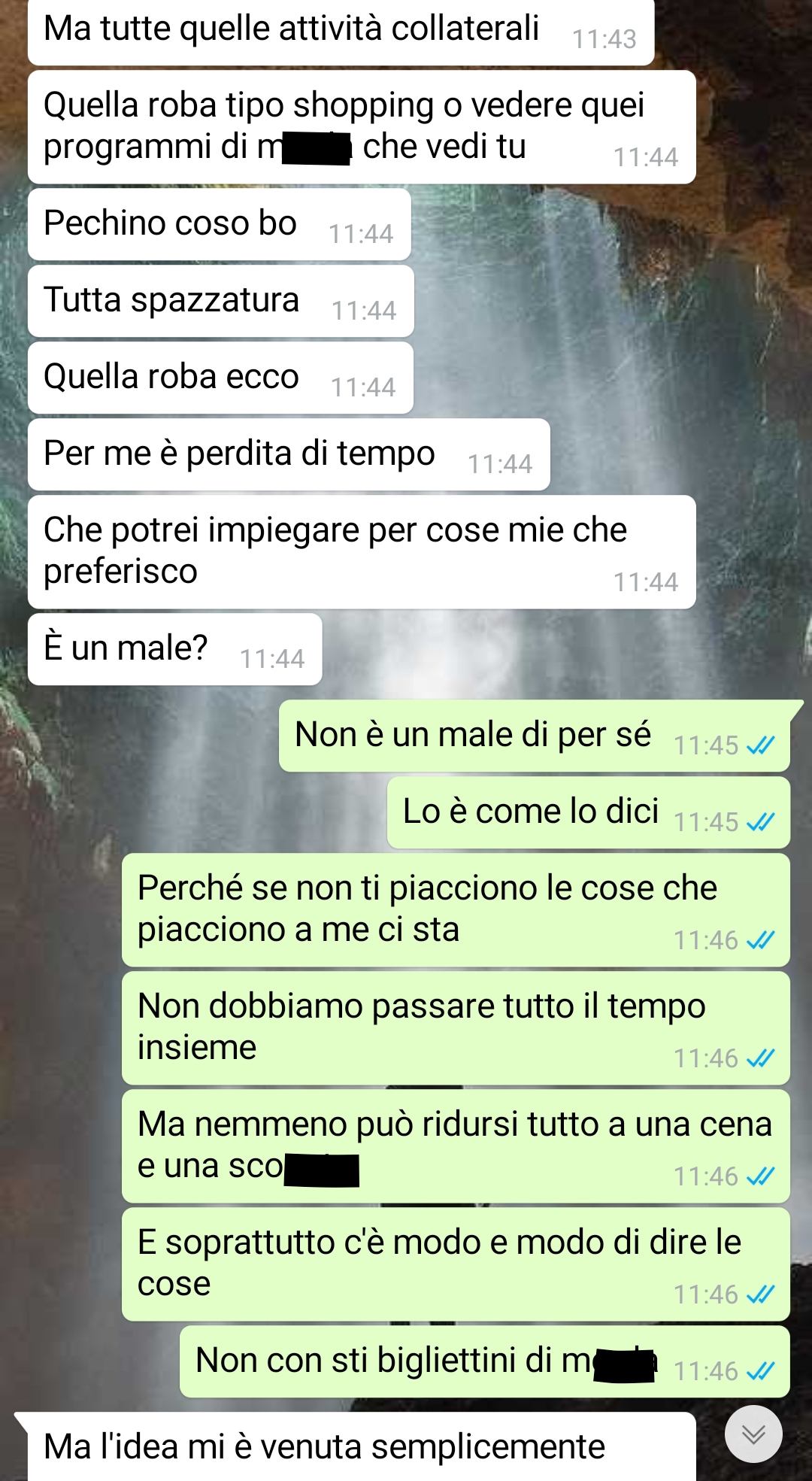Select 'Che potrei impiegare per cose mie' message
This screenshot has width=812, height=1481.
[x=362, y=551]
